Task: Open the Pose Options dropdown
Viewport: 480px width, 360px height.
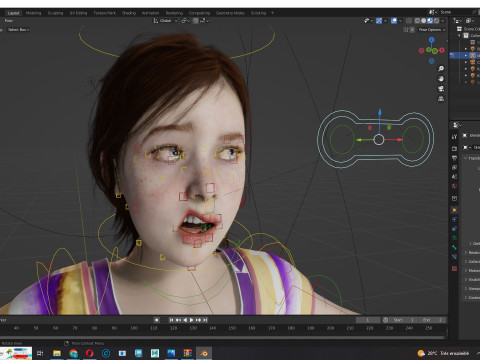Action: [x=432, y=30]
